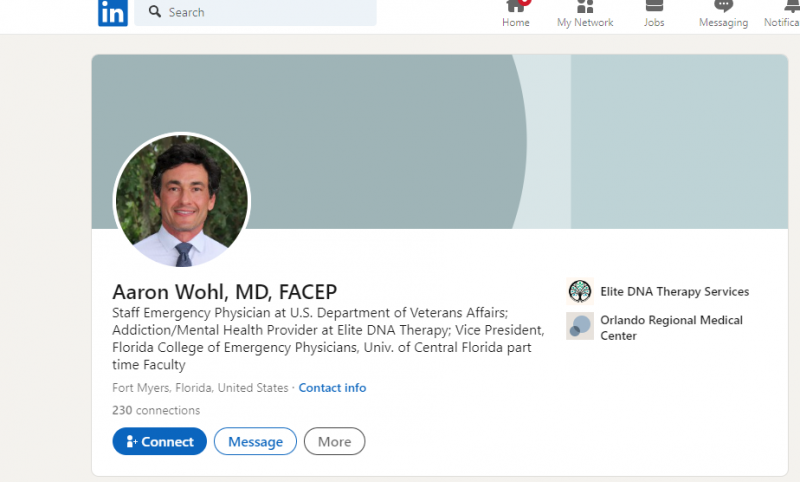800x482 pixels.
Task: Click the LinkedIn logo icon
Action: tap(113, 12)
